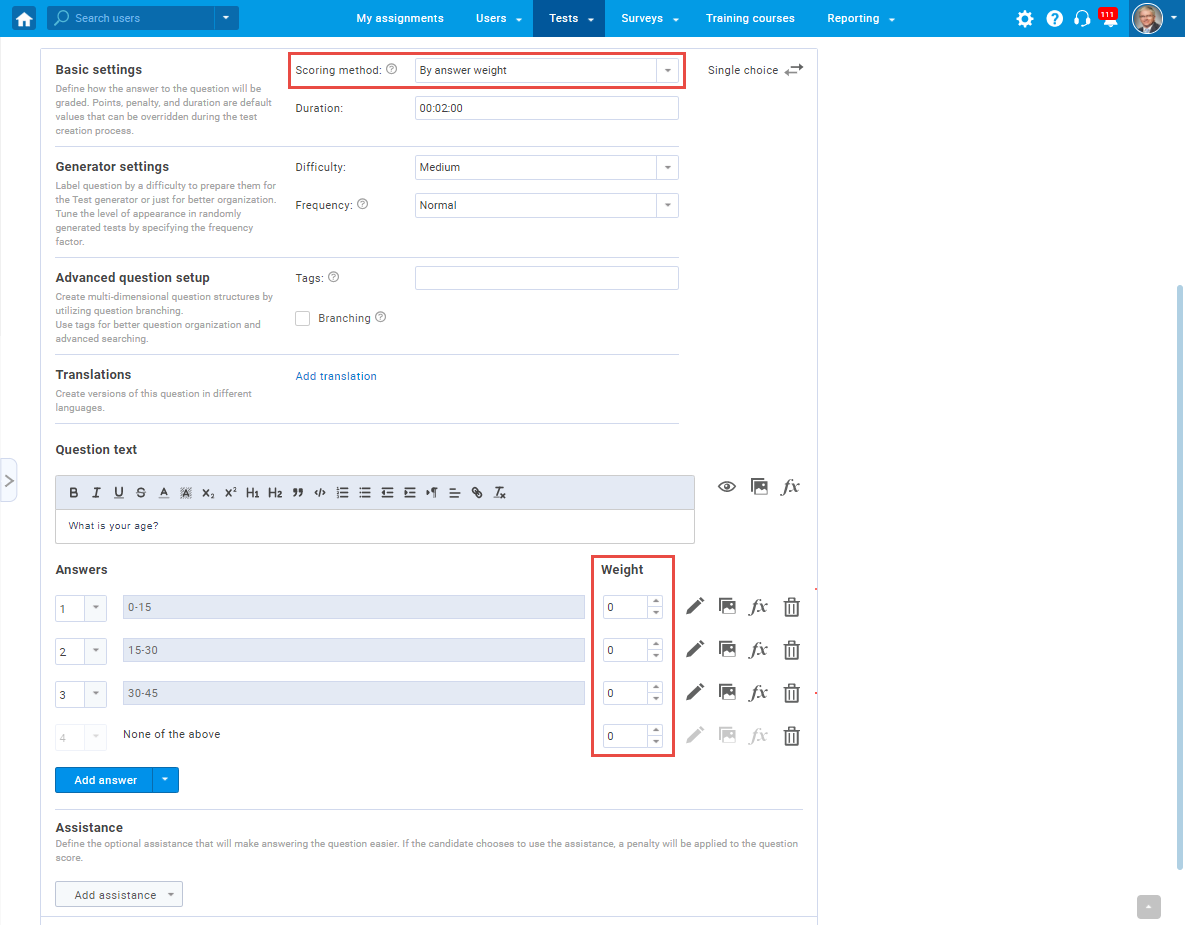Open the Add assistance dropdown

click(119, 895)
